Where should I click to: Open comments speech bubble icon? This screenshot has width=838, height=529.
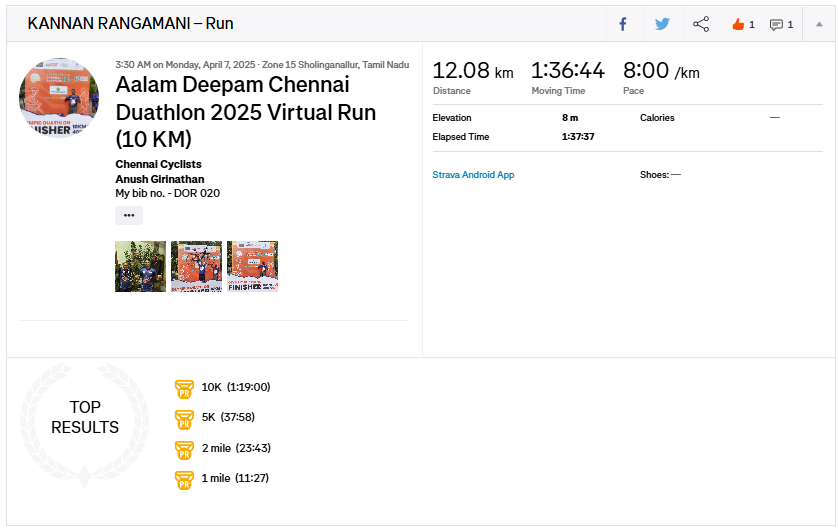pos(776,24)
